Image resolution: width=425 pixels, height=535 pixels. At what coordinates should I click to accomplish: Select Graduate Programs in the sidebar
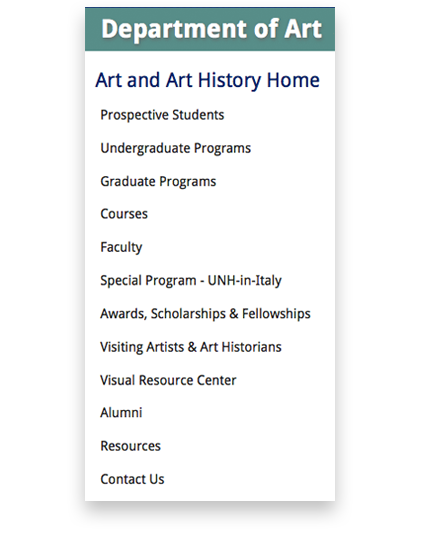[158, 182]
